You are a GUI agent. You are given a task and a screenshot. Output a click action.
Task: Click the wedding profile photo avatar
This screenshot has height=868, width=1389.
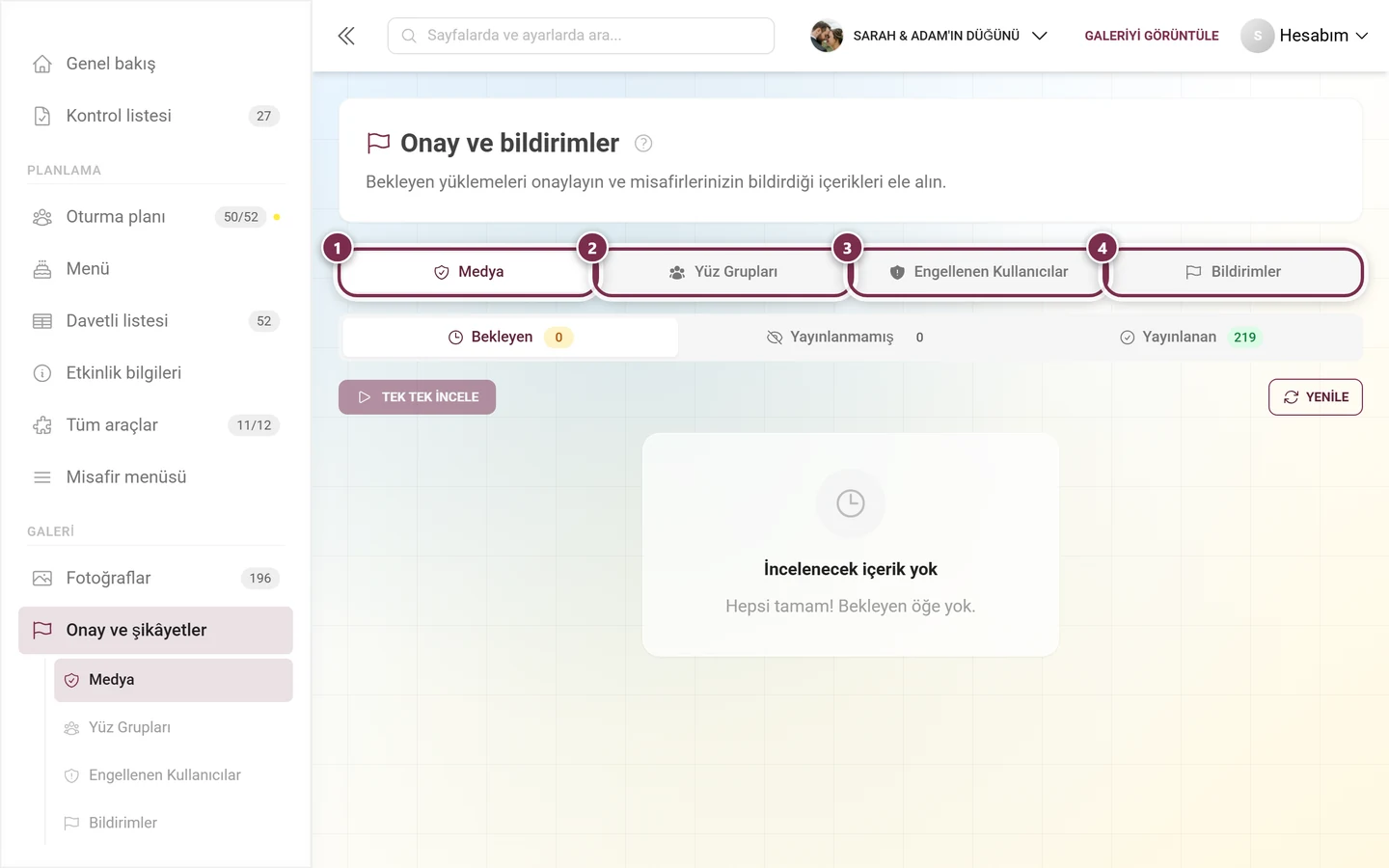pyautogui.click(x=827, y=36)
